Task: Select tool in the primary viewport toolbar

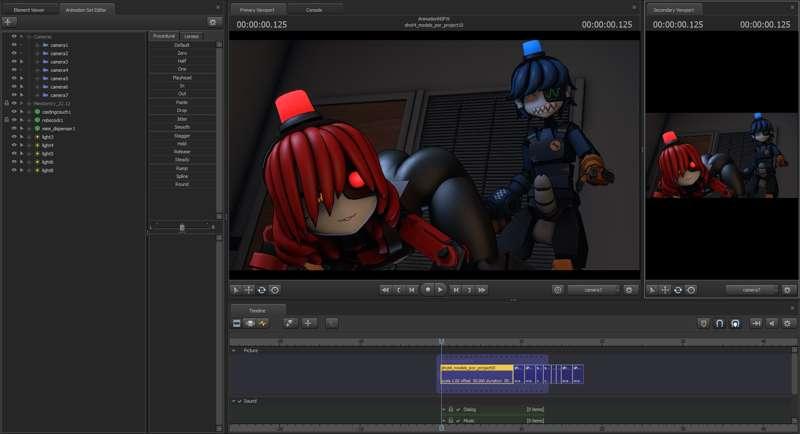Action: click(x=236, y=290)
